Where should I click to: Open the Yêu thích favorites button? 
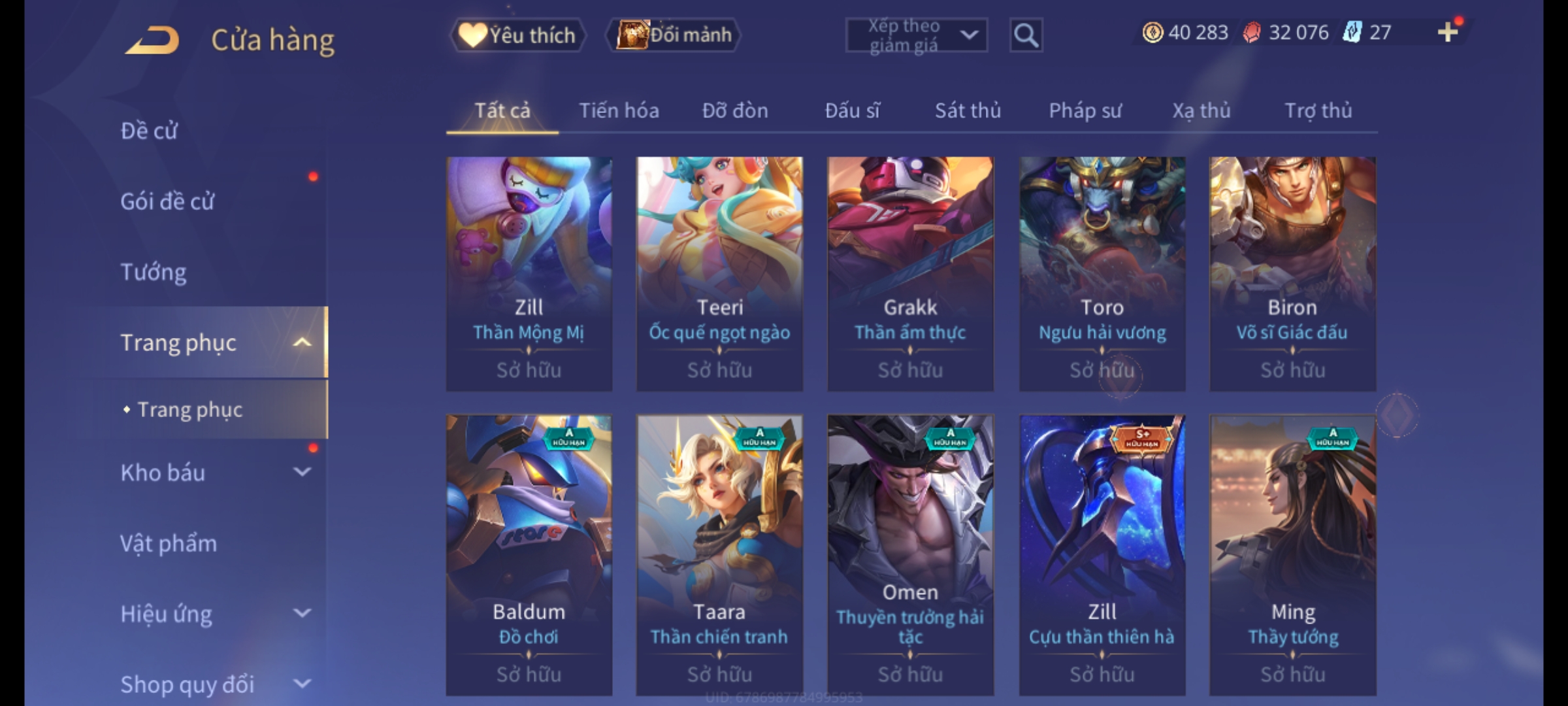(517, 35)
